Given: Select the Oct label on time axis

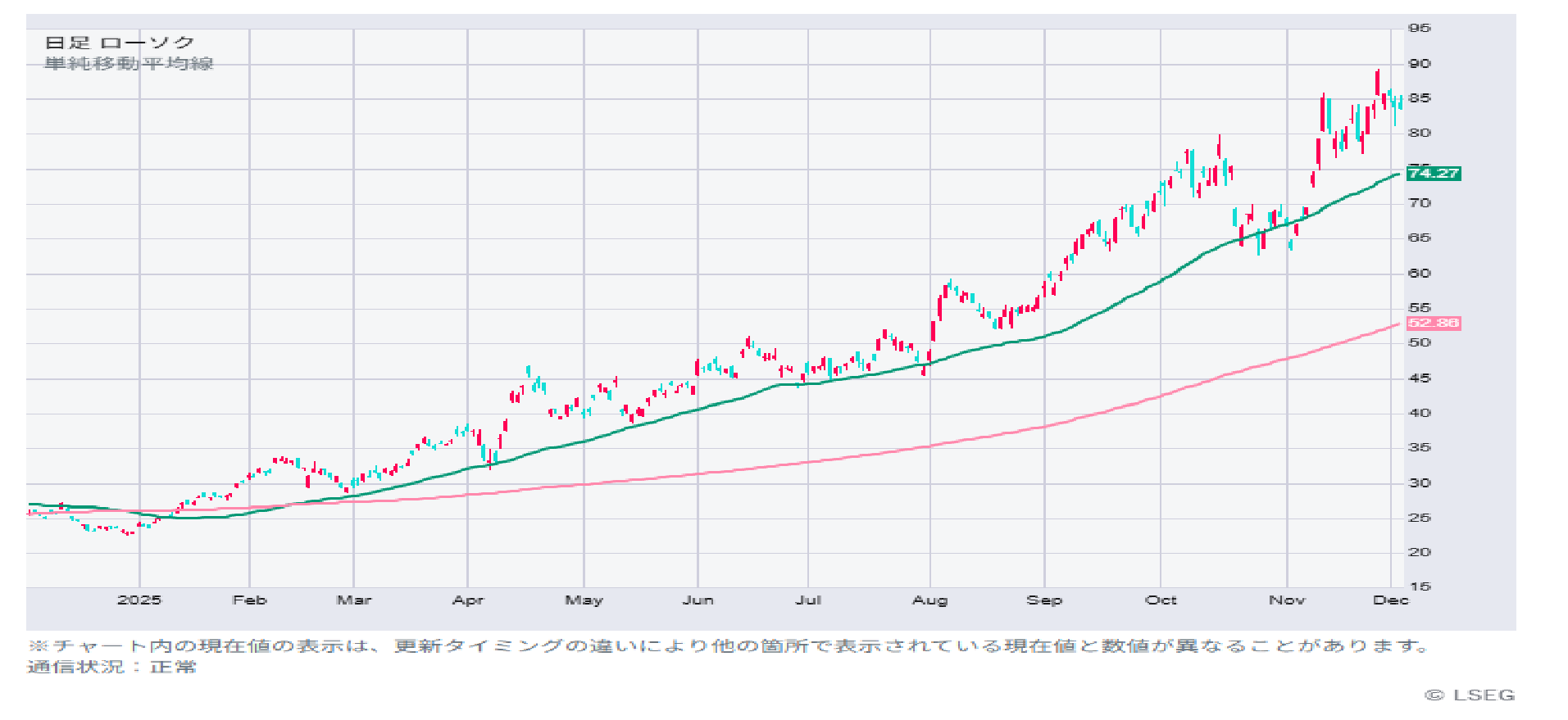Looking at the screenshot, I should (x=1161, y=600).
